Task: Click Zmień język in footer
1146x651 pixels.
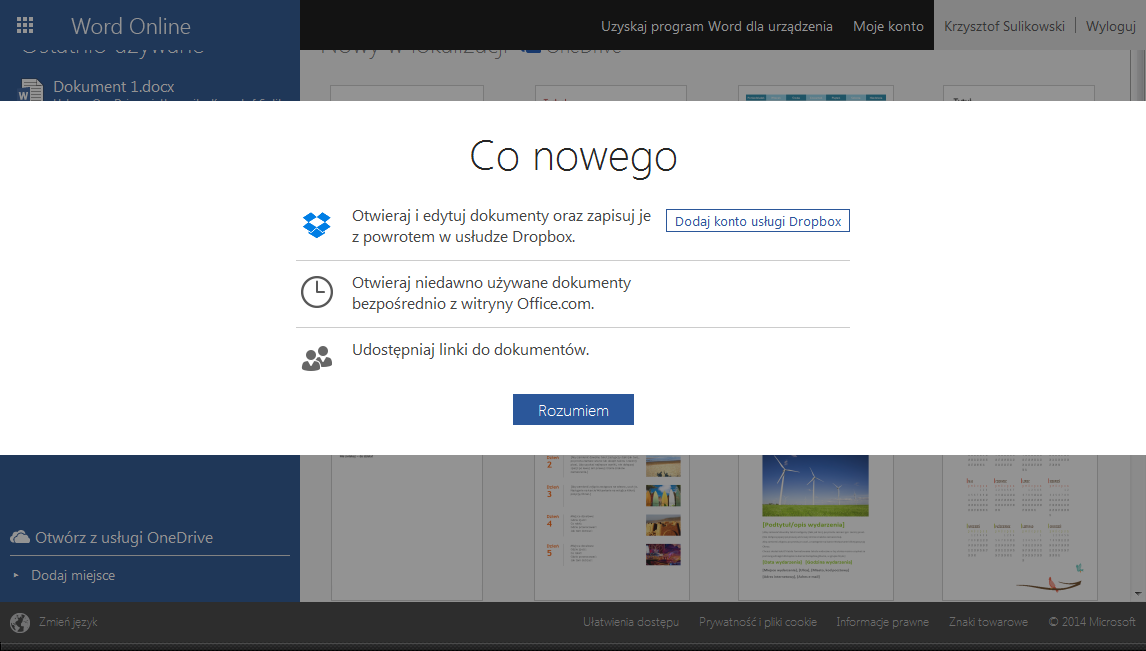Action: [68, 623]
